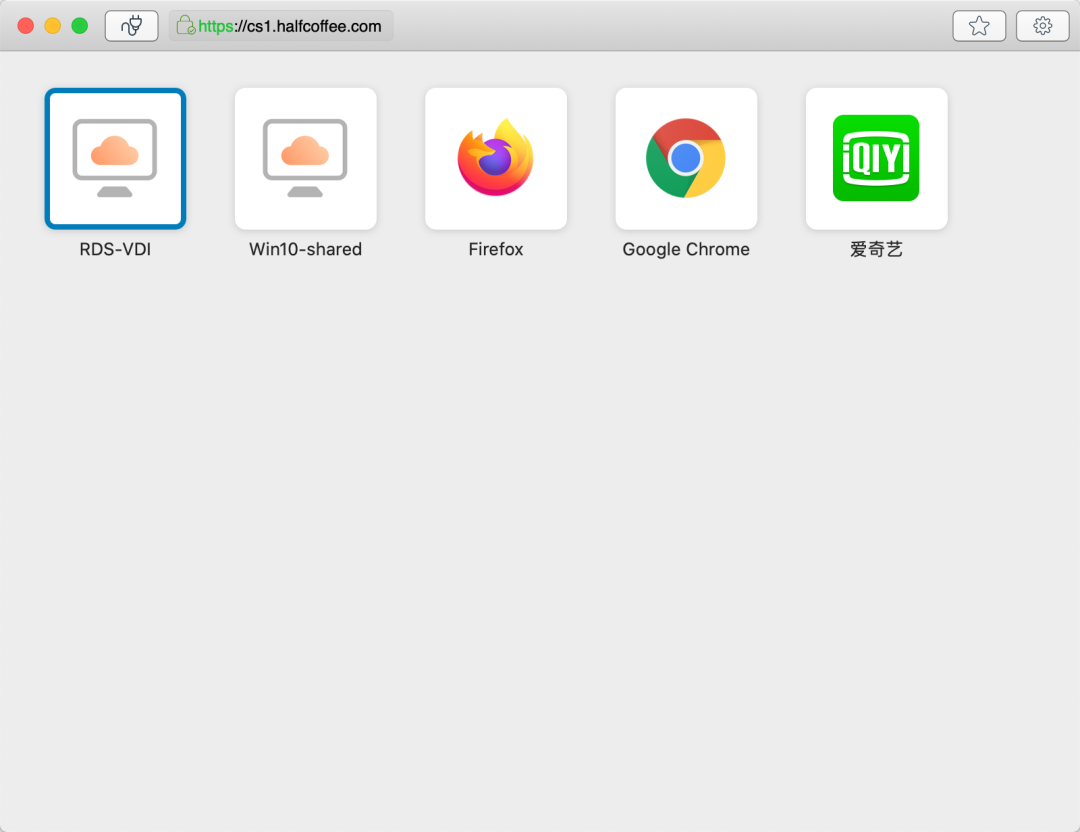Image resolution: width=1080 pixels, height=832 pixels.
Task: Open the RDS-VDI desktop icon
Action: pos(115,158)
